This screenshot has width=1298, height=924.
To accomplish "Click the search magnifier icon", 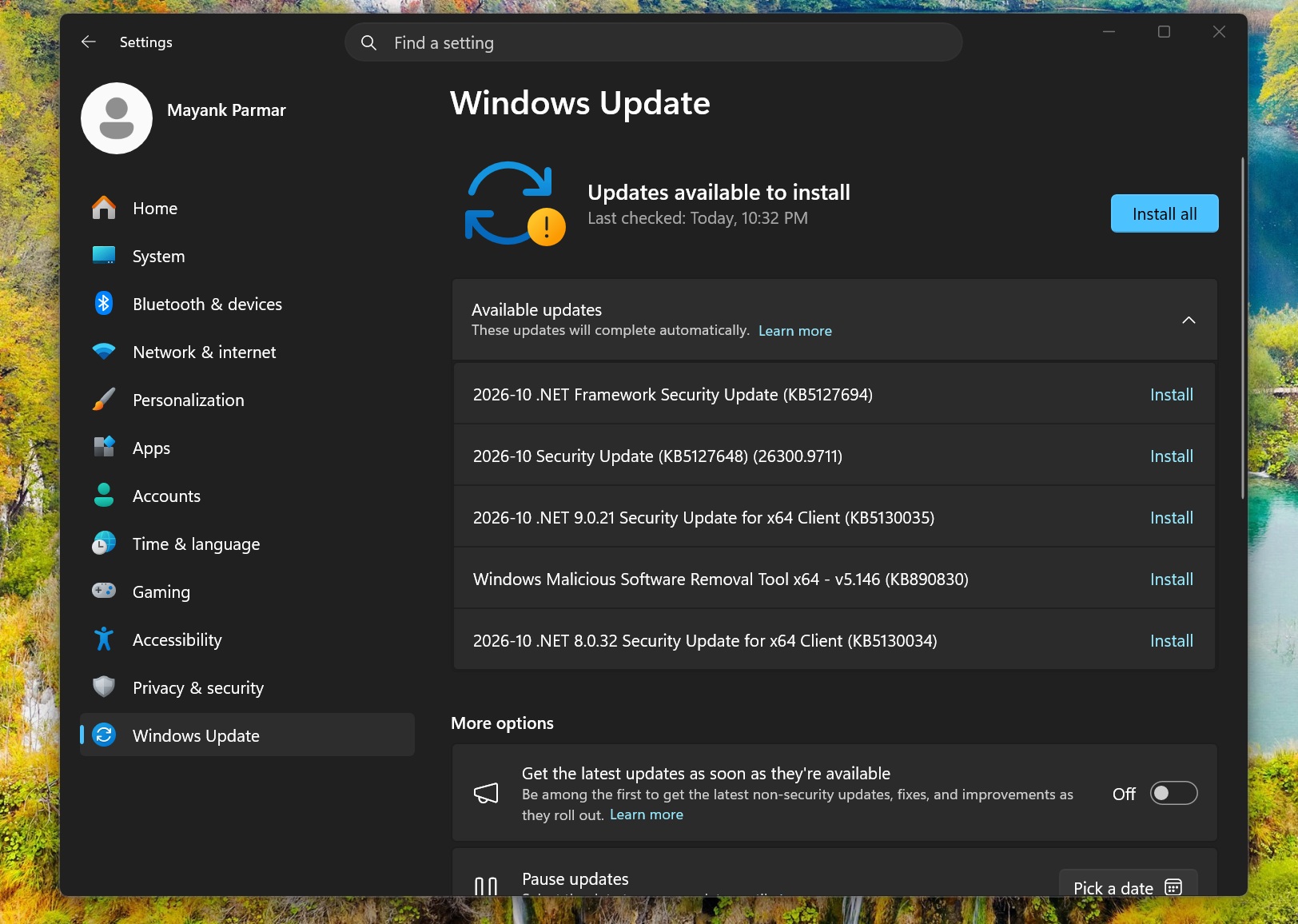I will 368,42.
